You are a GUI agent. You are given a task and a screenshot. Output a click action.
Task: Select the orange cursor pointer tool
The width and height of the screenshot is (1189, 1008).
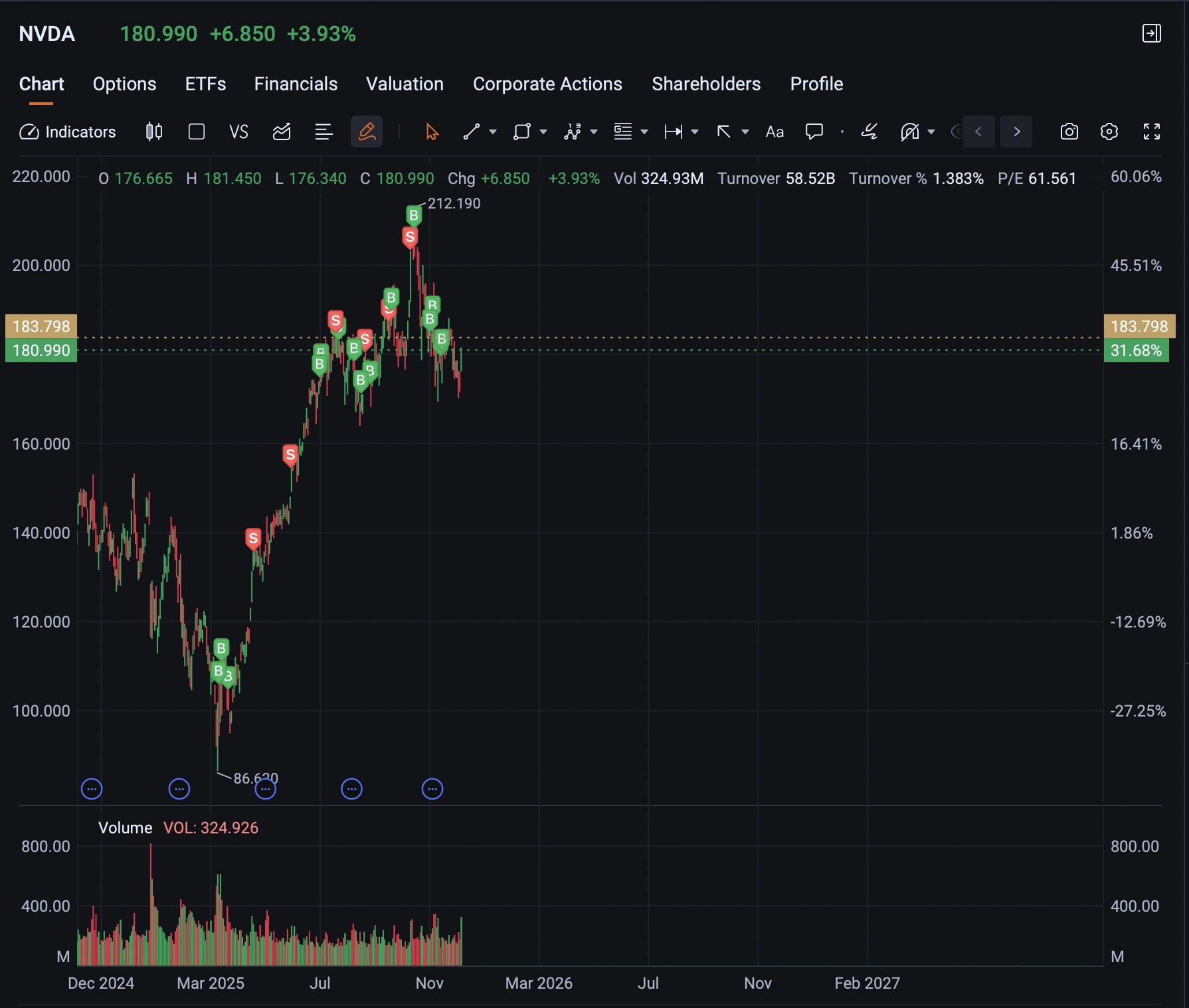tap(432, 131)
